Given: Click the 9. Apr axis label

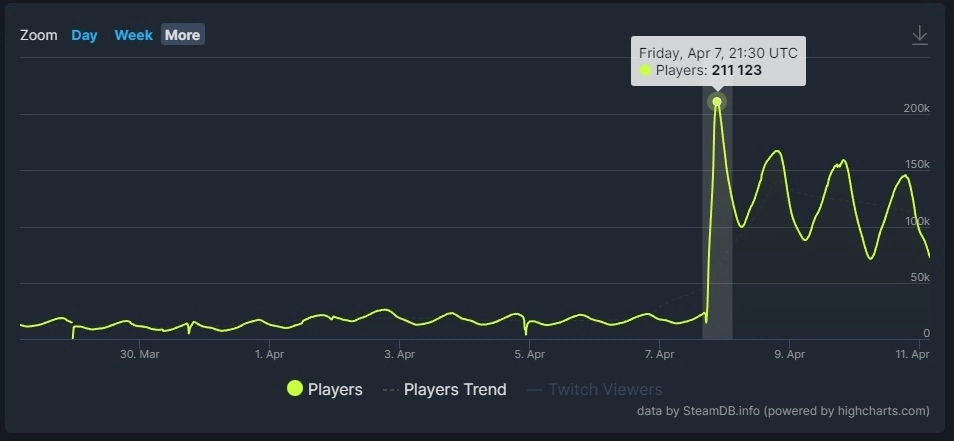Looking at the screenshot, I should (789, 354).
